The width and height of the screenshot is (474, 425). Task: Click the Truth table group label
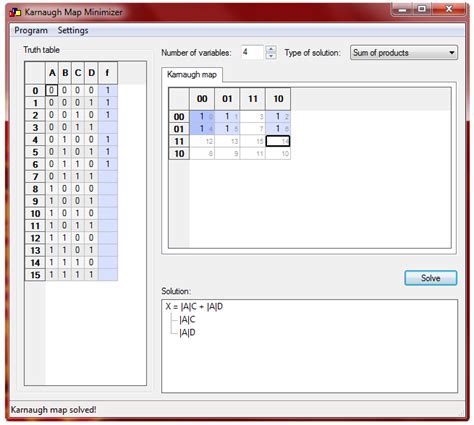42,50
